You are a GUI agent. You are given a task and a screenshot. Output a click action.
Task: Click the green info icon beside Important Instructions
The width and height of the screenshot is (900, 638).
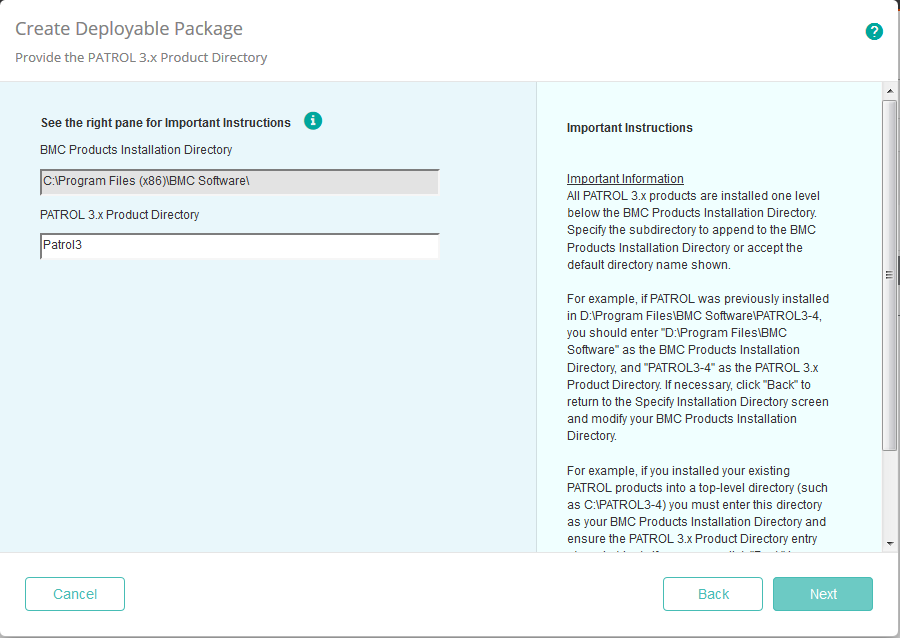tap(313, 121)
